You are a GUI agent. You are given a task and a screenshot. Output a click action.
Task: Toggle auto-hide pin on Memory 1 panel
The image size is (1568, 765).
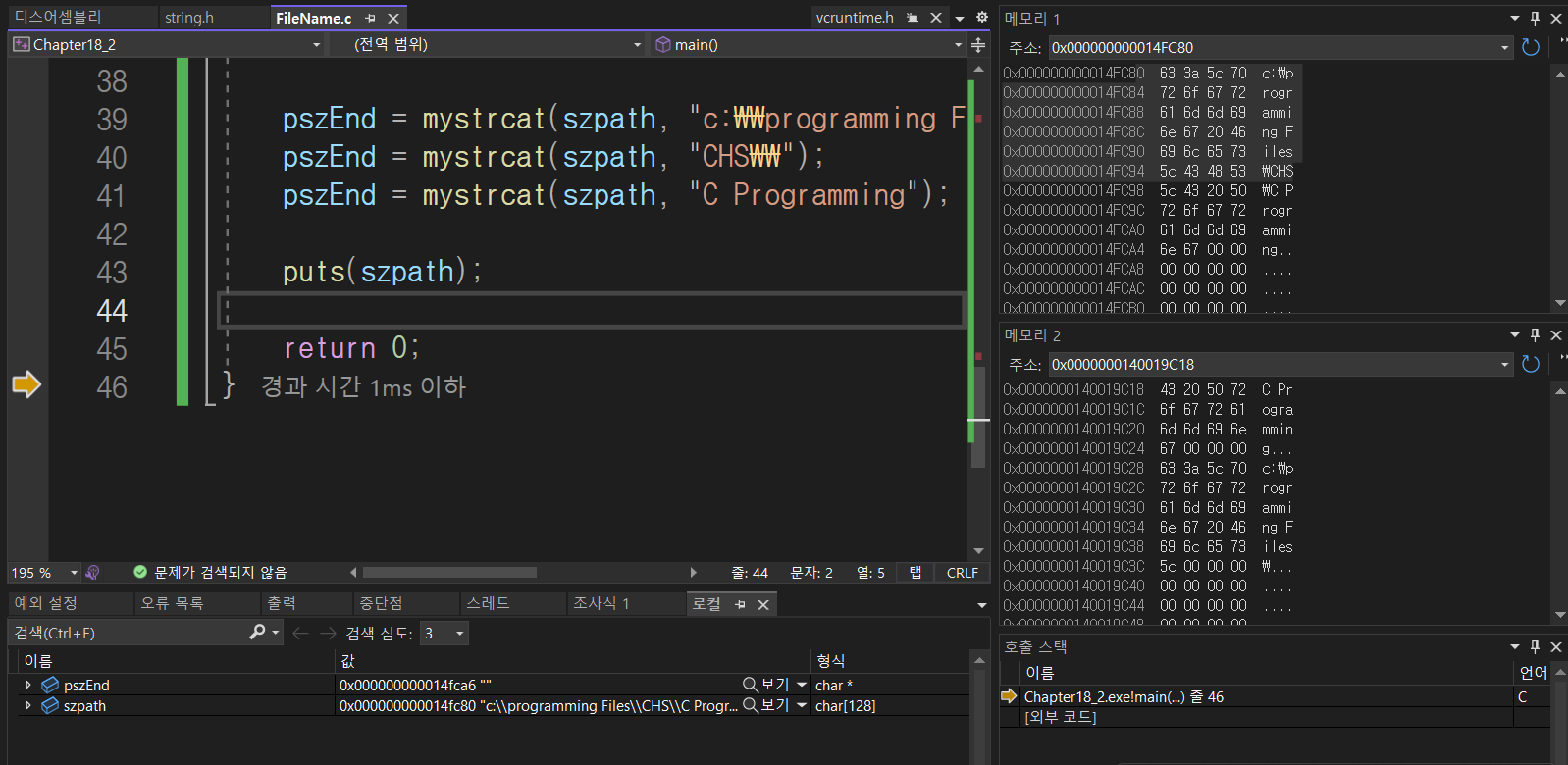pos(1536,18)
